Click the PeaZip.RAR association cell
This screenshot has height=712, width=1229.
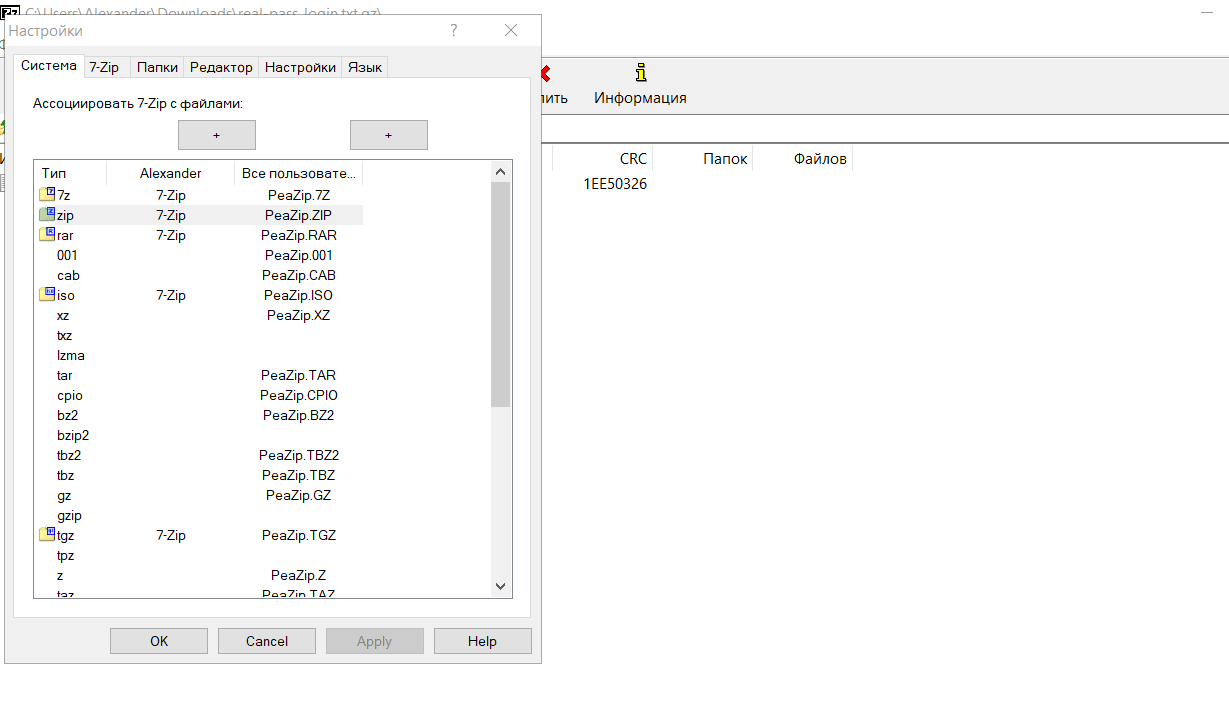click(298, 235)
